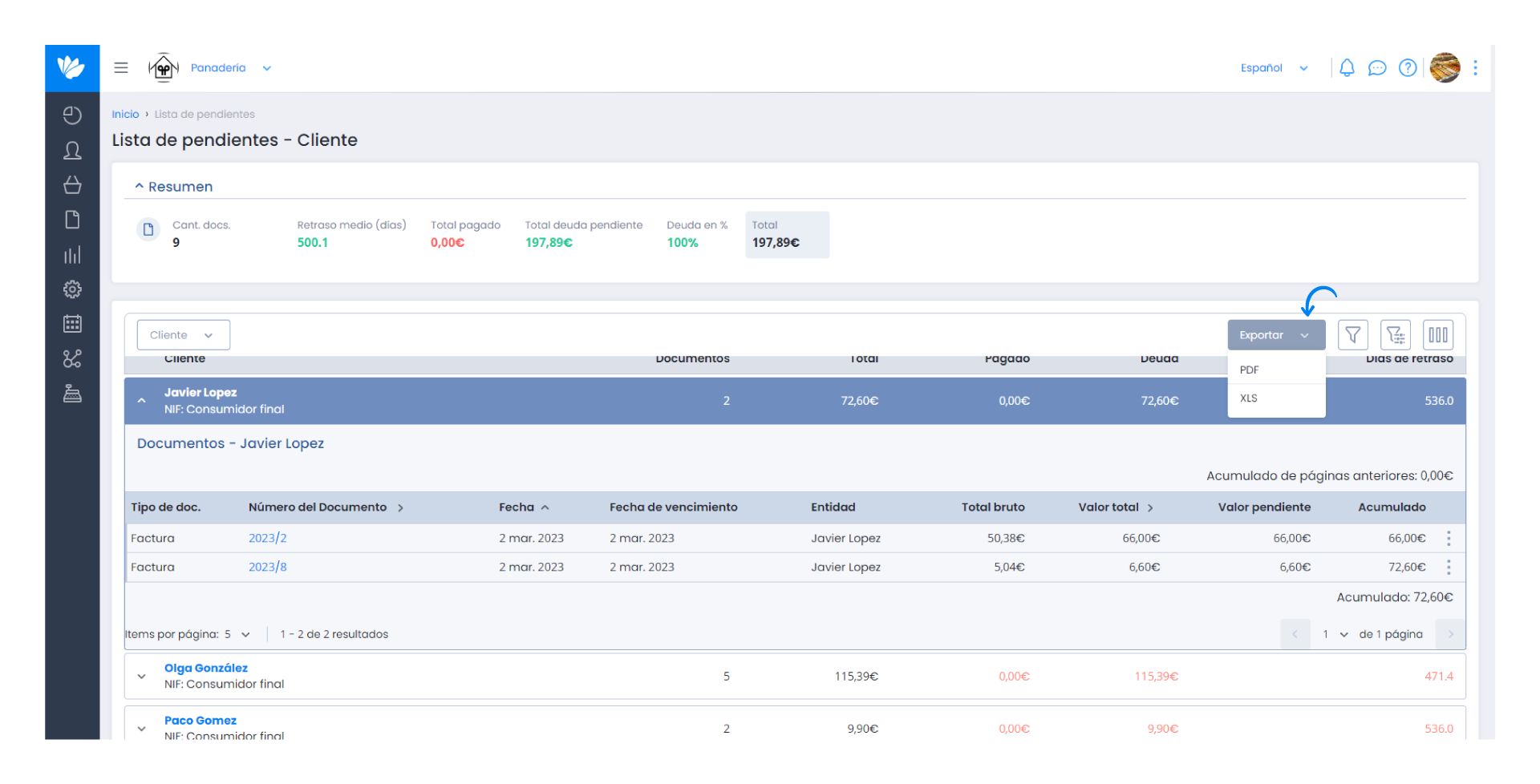Click Deuda en % value 100%
The image size is (1540, 784).
pos(683,243)
